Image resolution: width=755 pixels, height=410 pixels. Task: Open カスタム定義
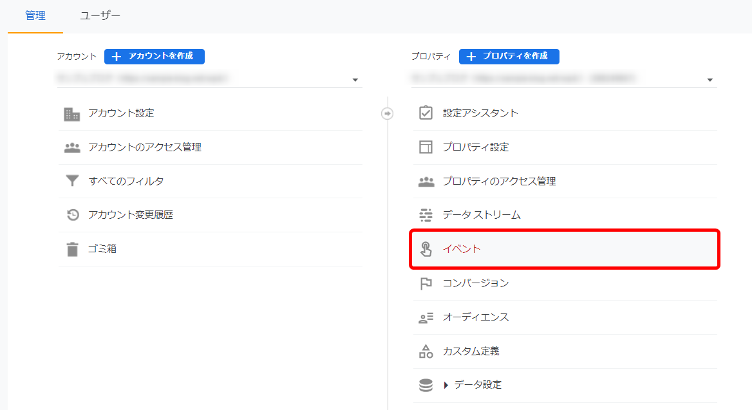click(471, 351)
